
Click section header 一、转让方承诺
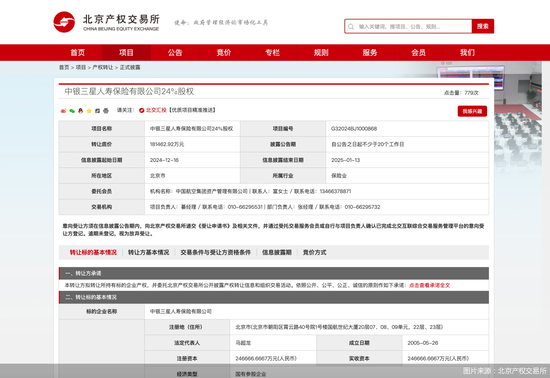[274, 273]
